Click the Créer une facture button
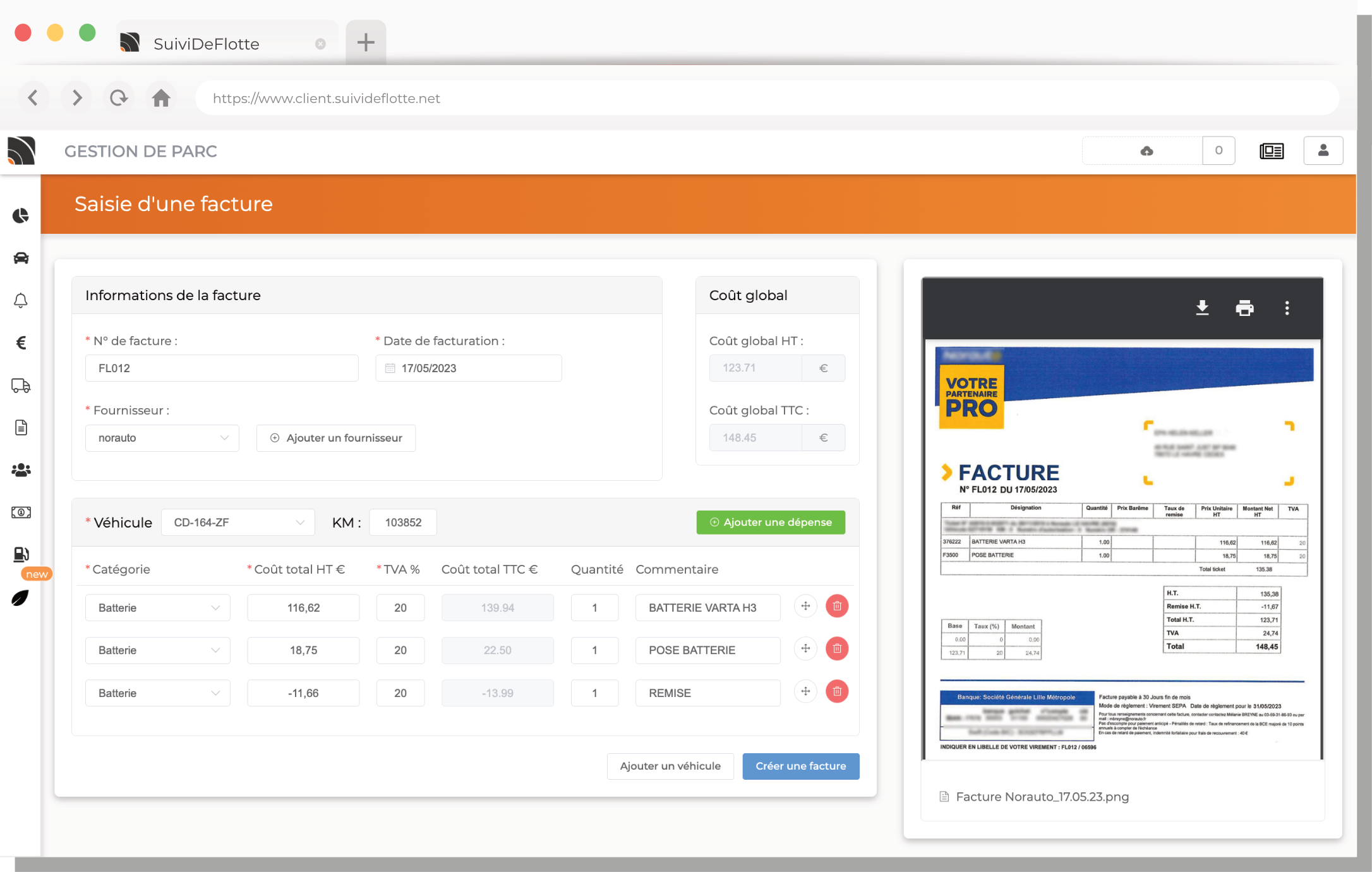 tap(800, 766)
